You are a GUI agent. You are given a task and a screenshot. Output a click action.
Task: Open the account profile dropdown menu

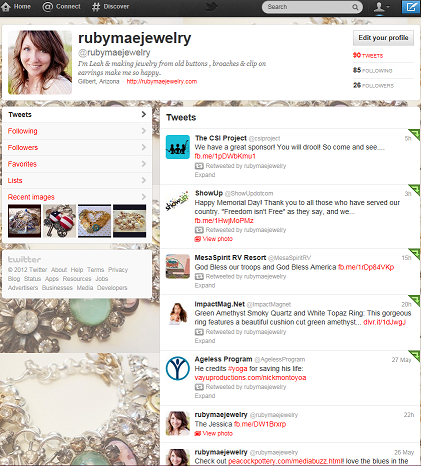381,7
